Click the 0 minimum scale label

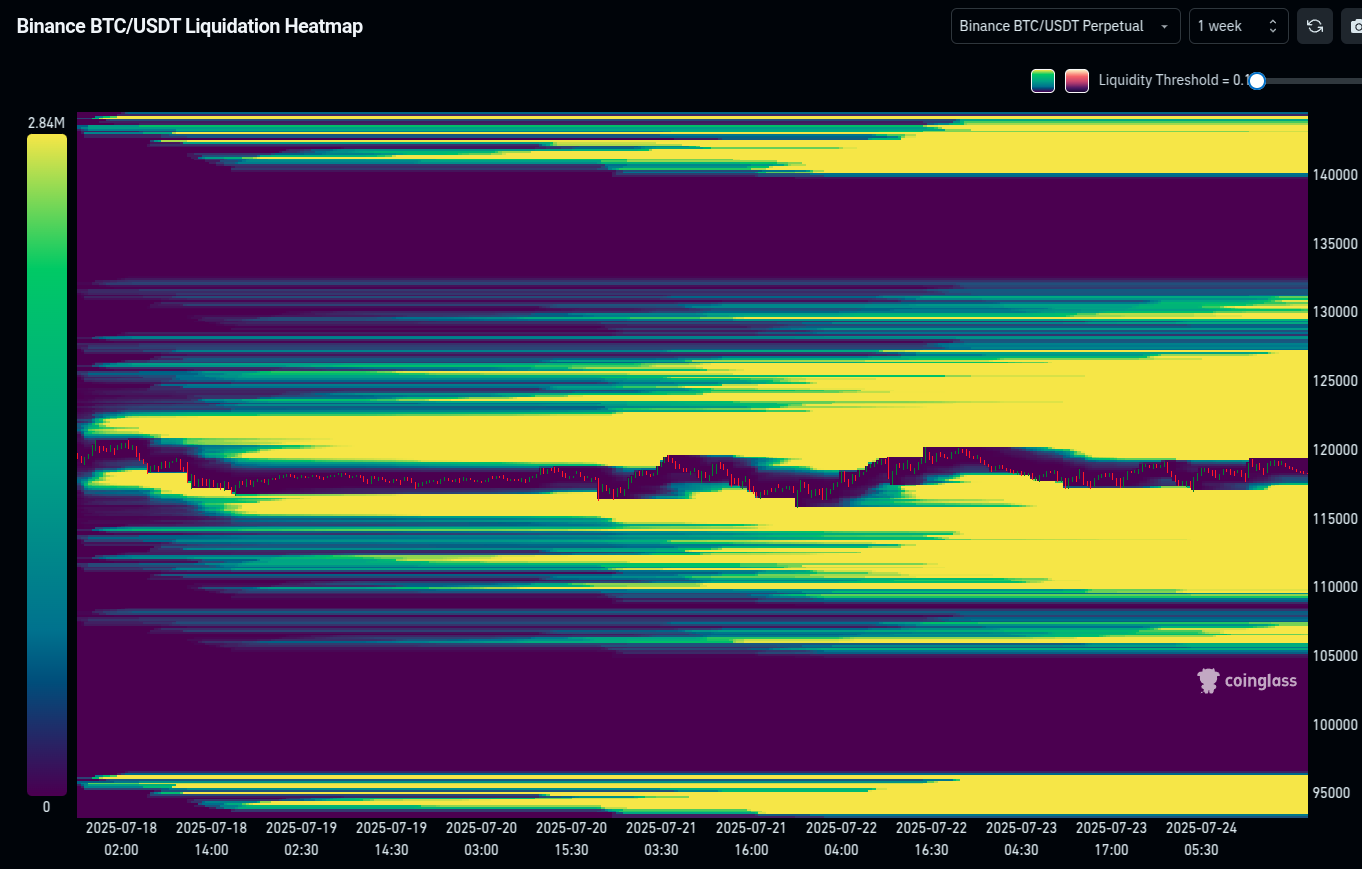46,807
